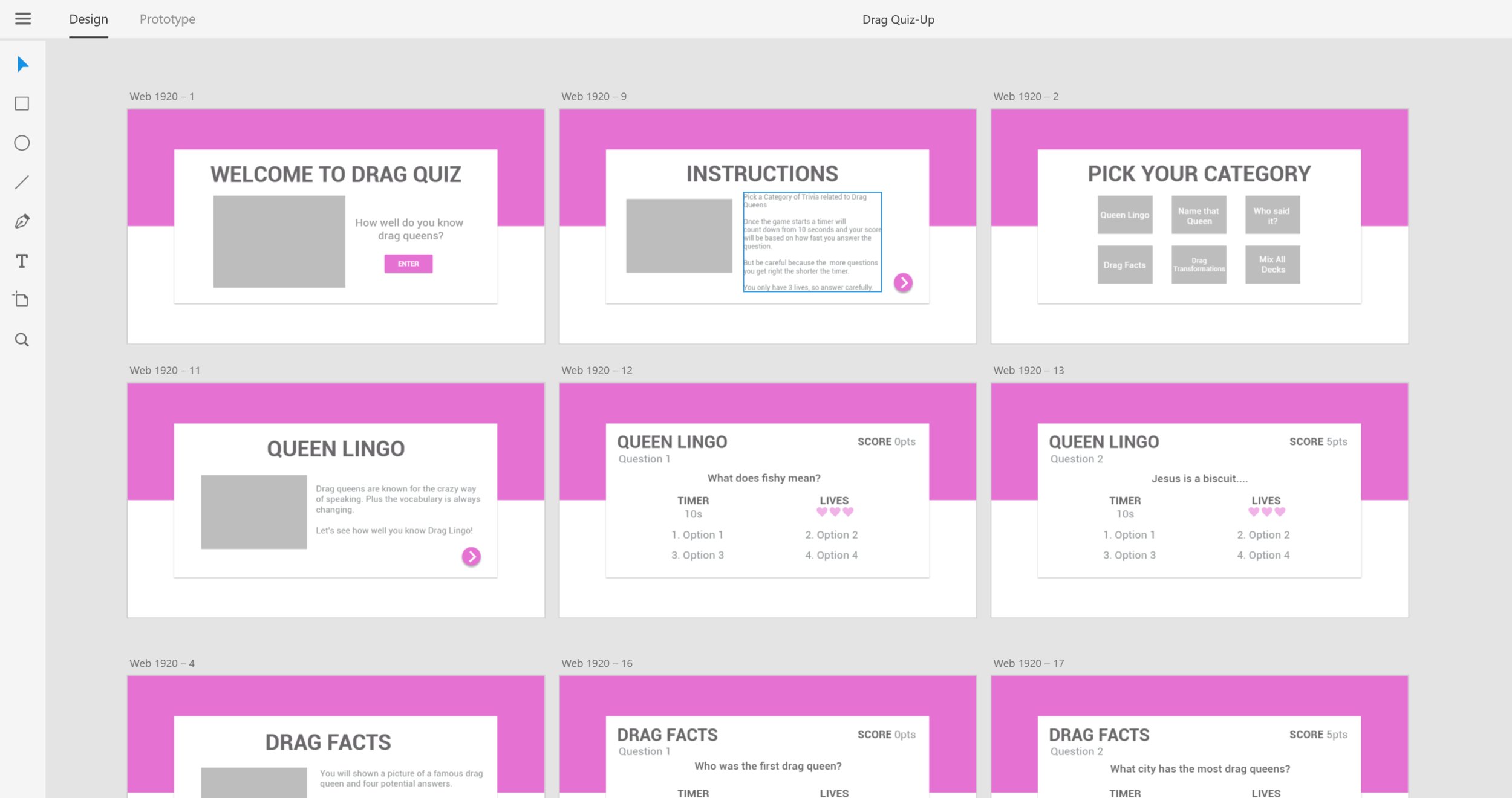
Task: Click the Queen Lingo intro next arrow
Action: [471, 556]
